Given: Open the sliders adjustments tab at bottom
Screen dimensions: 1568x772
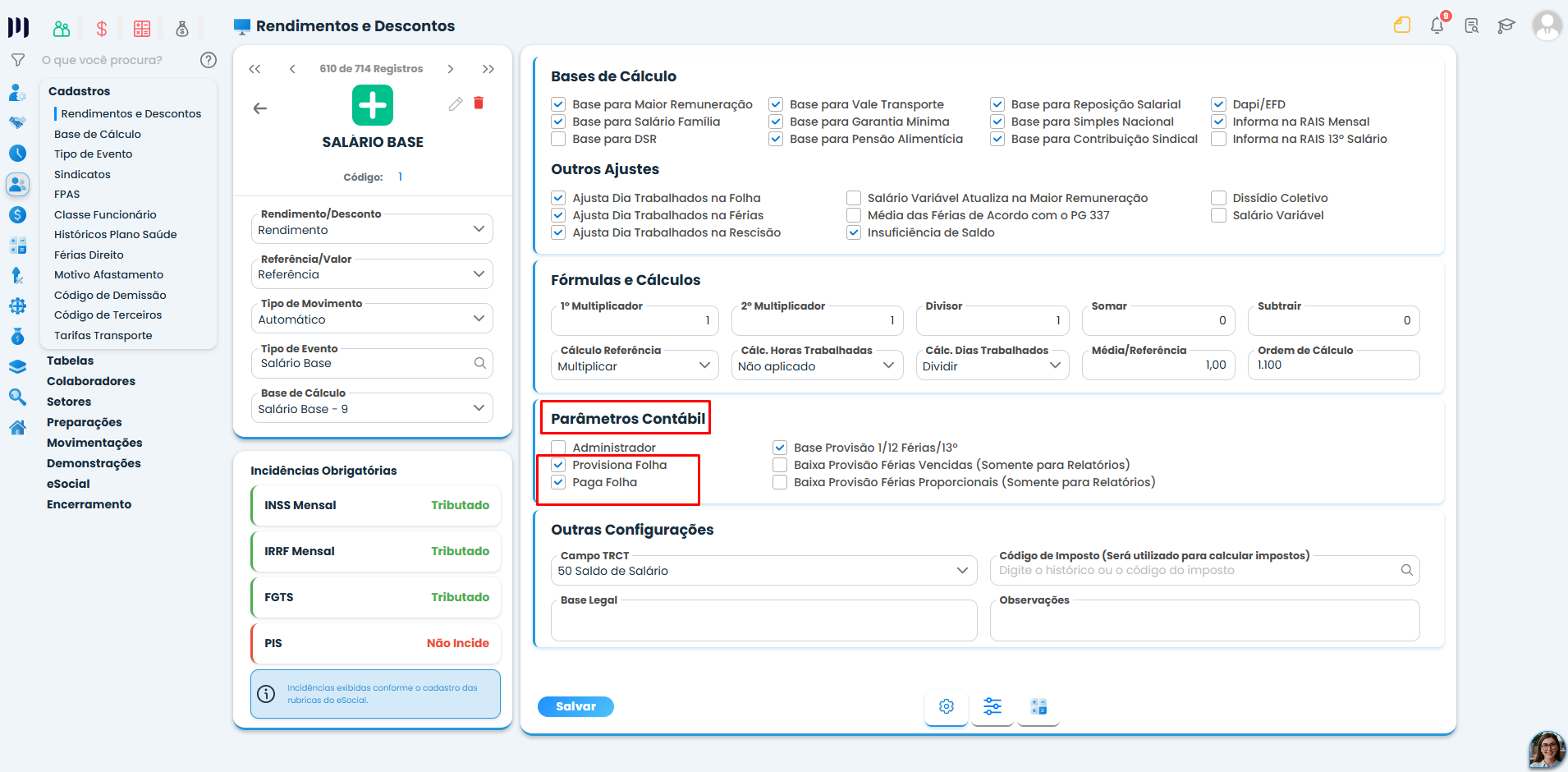Looking at the screenshot, I should (x=993, y=706).
